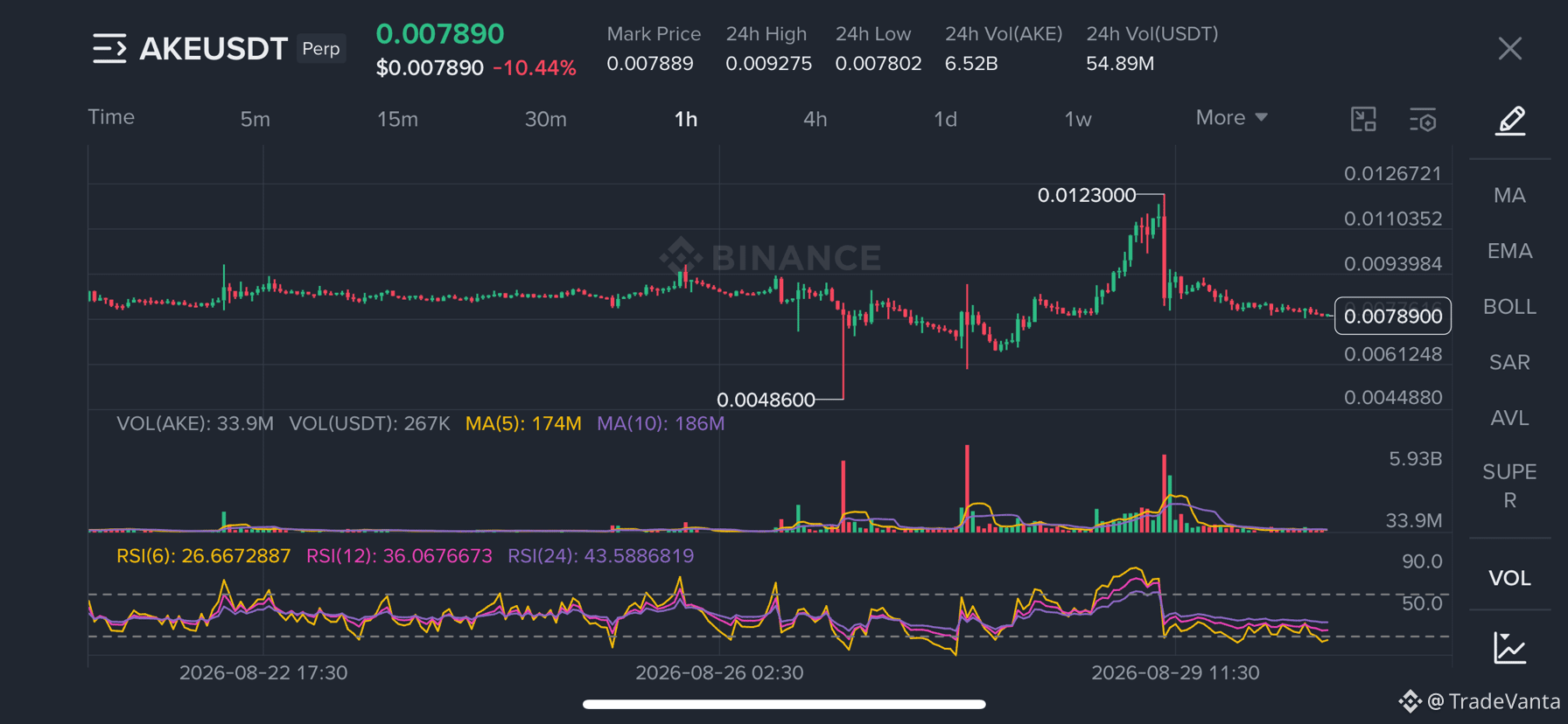Screen dimensions: 1568x724
Task: Toggle the BOLL indicator
Action: pyautogui.click(x=1509, y=307)
